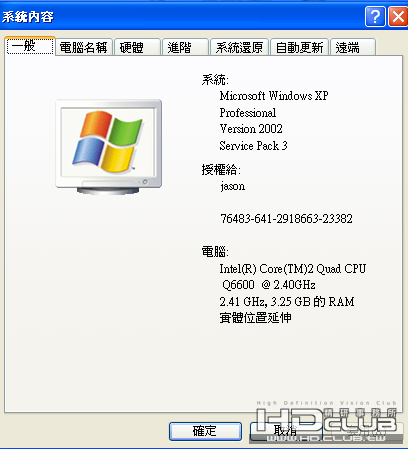
Task: Confirm with the 確定 button
Action: tap(205, 431)
